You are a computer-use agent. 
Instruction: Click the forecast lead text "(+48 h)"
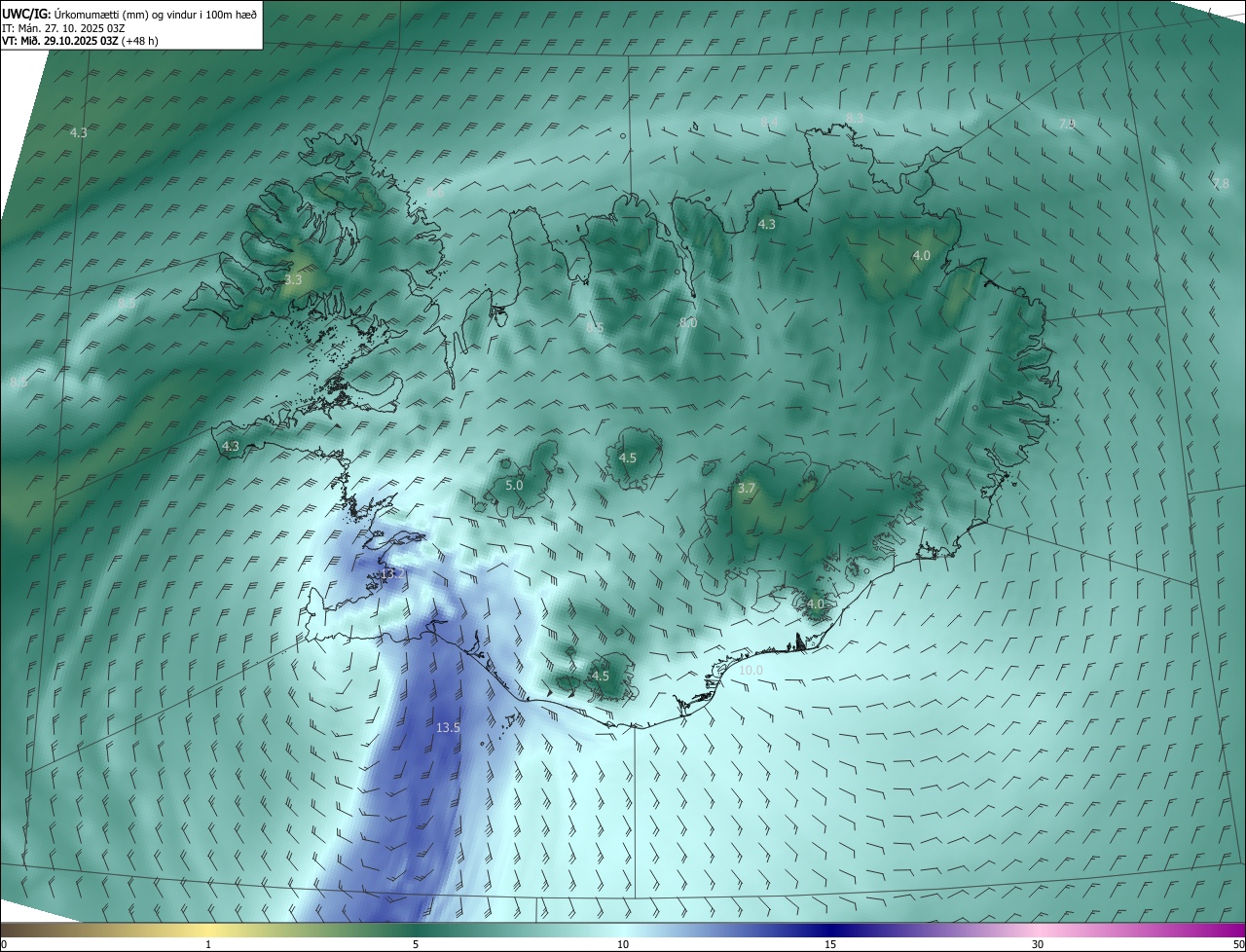139,41
